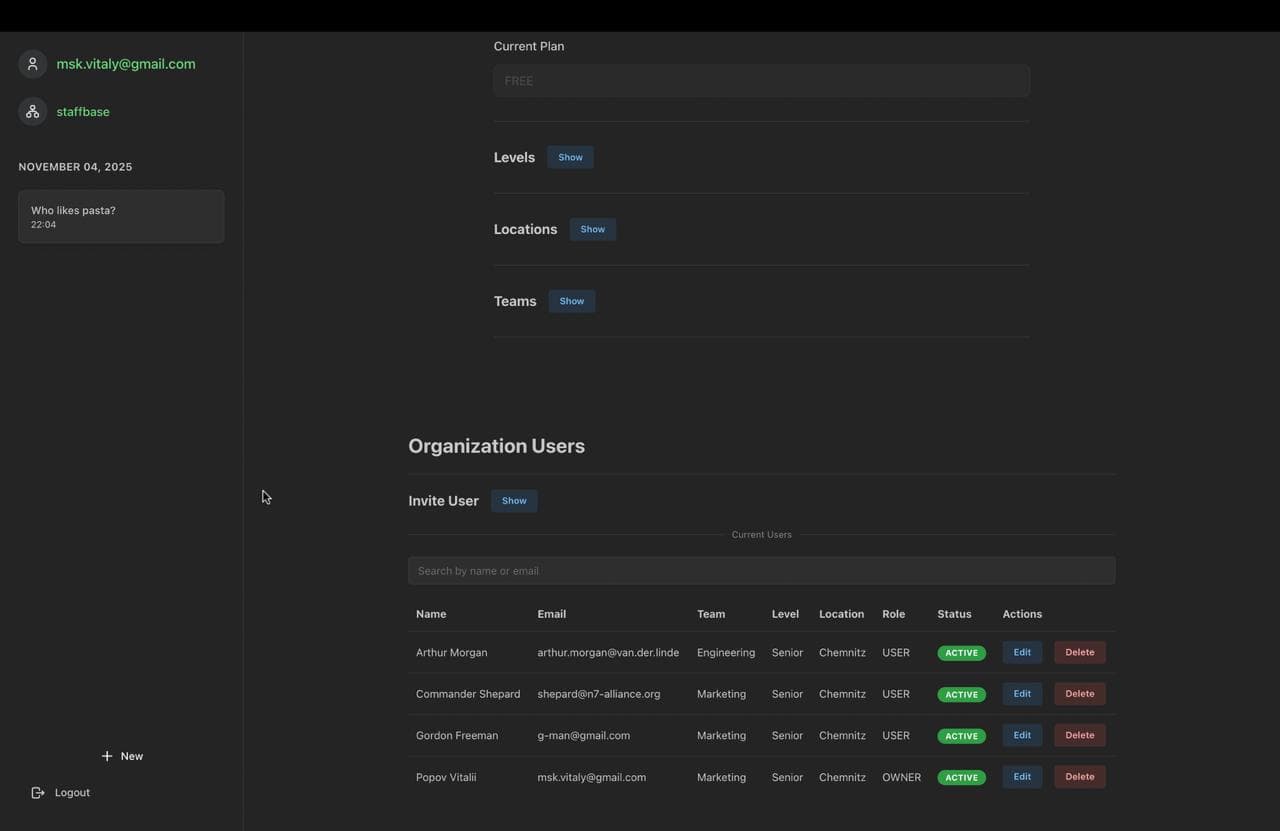Click Arthur Morgan's USER role cell
Screen dimensions: 1280x831
click(896, 653)
